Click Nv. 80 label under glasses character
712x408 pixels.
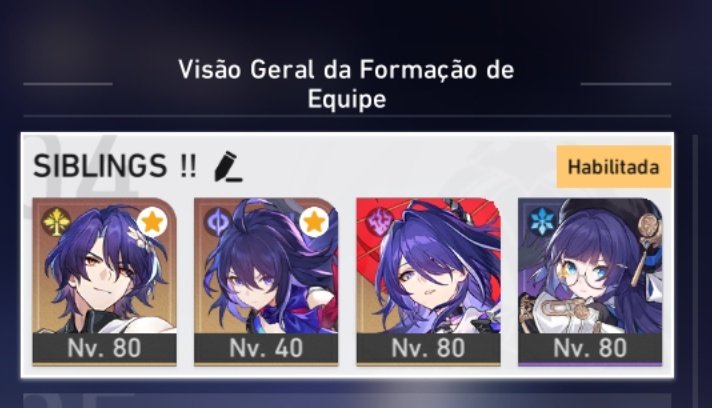pyautogui.click(x=590, y=349)
